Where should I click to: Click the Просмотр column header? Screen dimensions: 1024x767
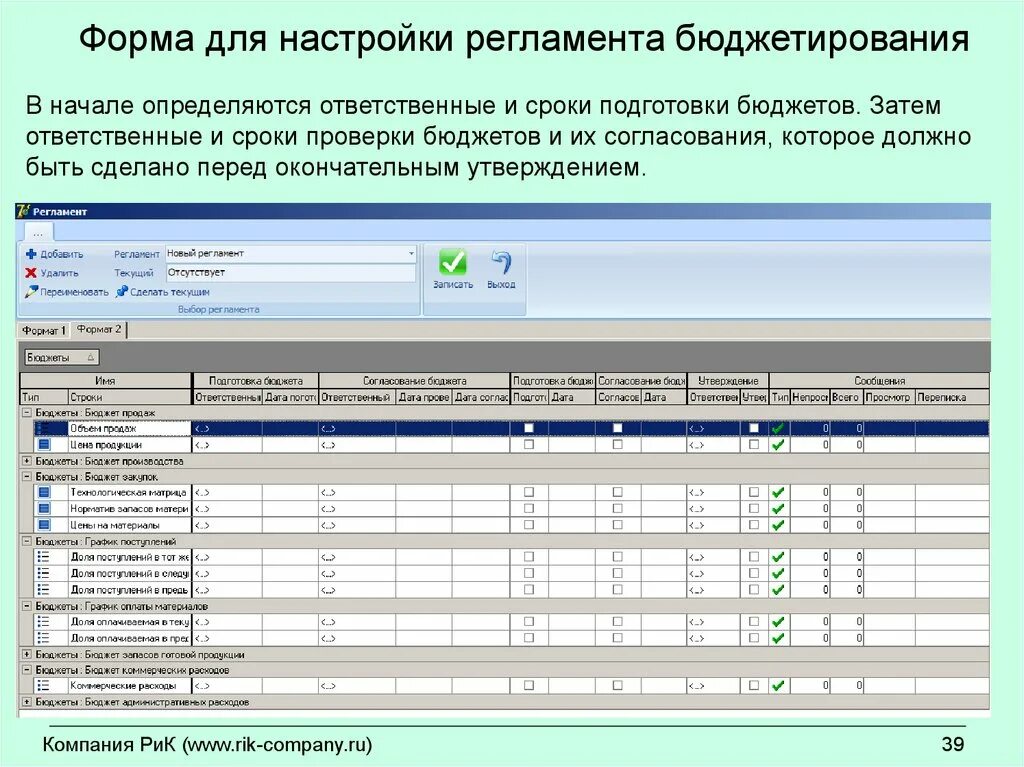click(889, 397)
